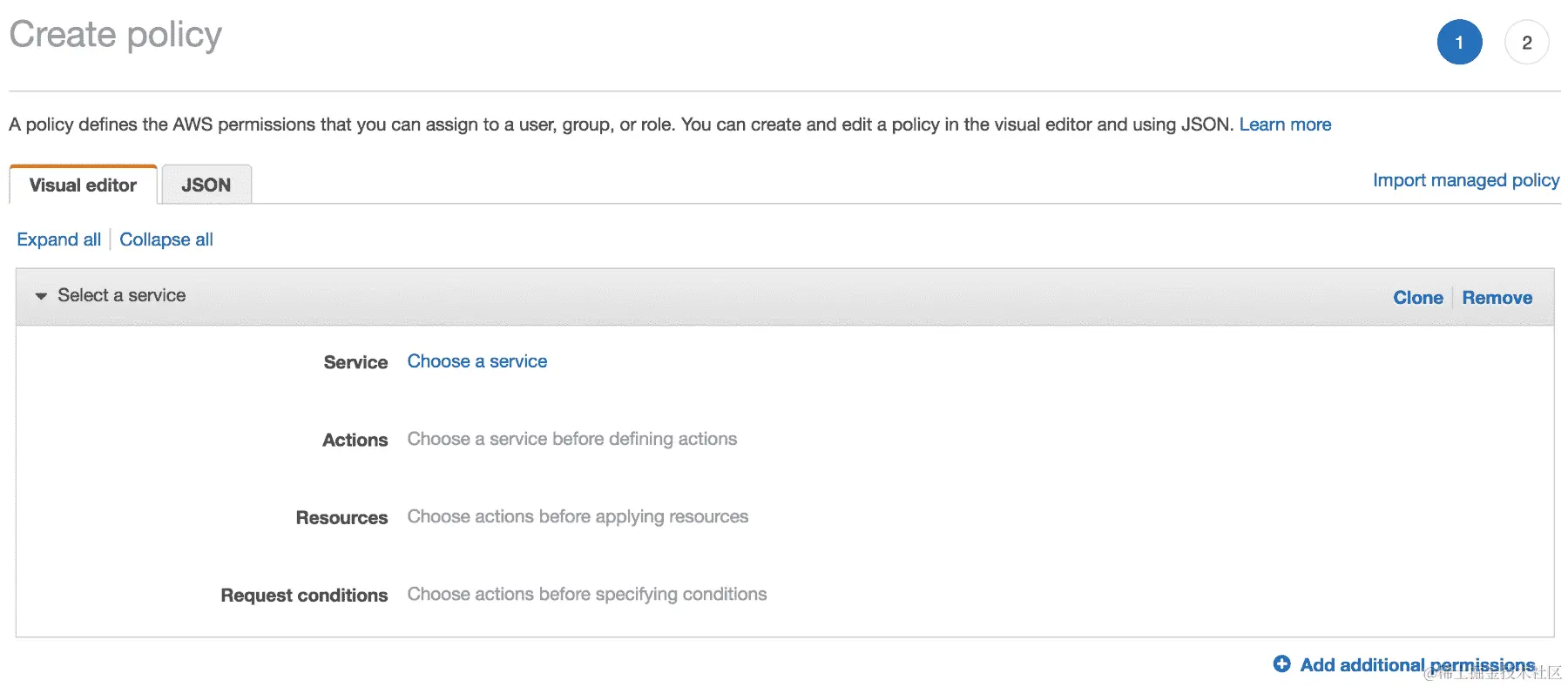1568x687 pixels.
Task: Click the Service row label
Action: (x=355, y=362)
